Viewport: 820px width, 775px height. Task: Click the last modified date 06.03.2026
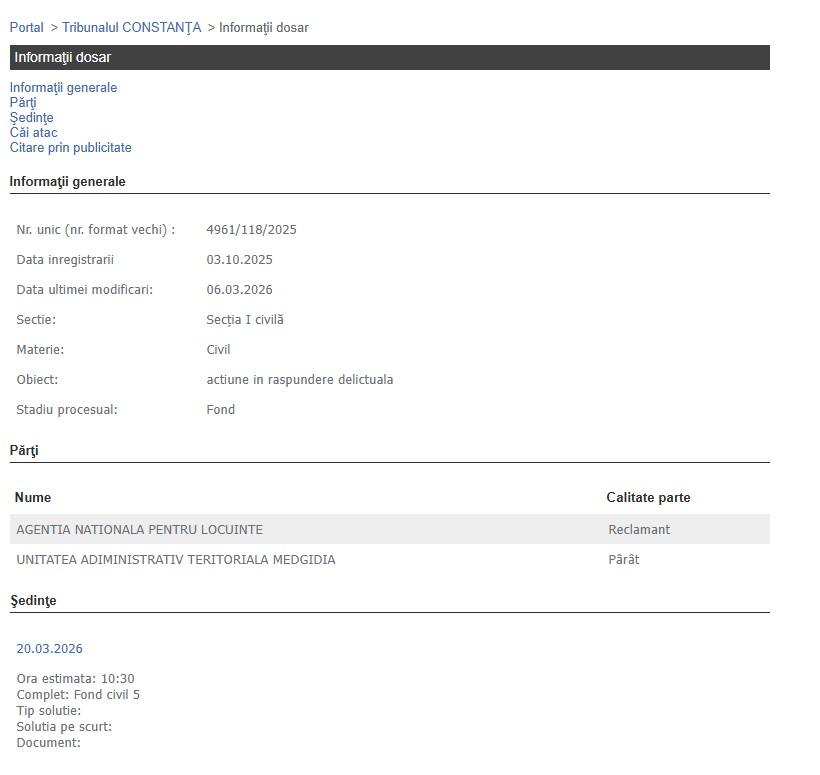[239, 290]
